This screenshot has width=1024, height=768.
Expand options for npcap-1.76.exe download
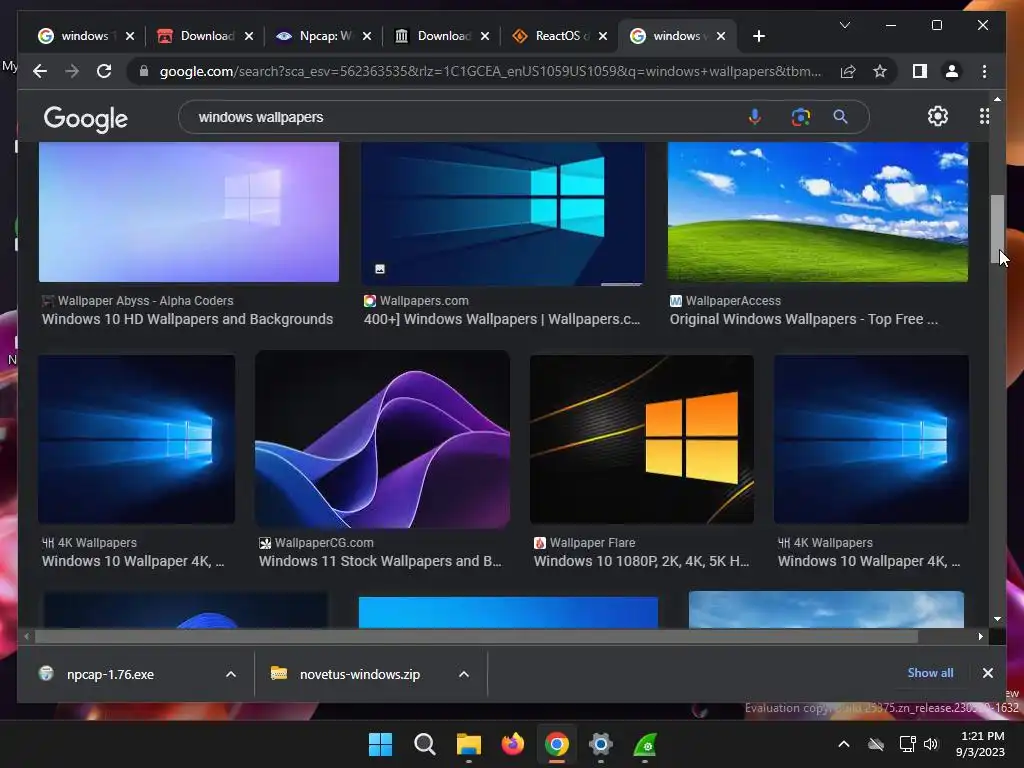pos(231,674)
